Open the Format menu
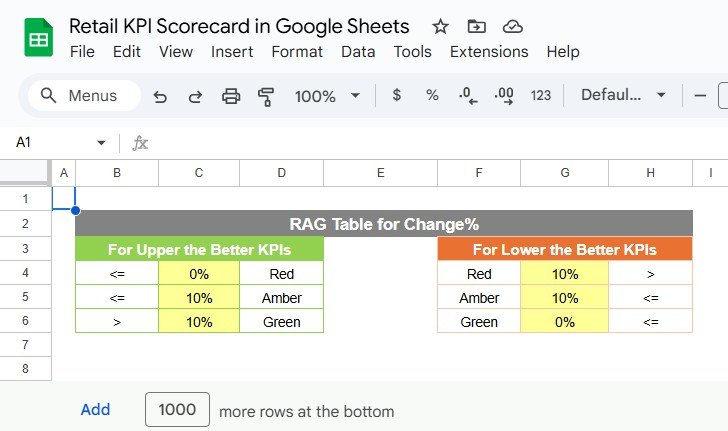The width and height of the screenshot is (728, 431). 297,52
